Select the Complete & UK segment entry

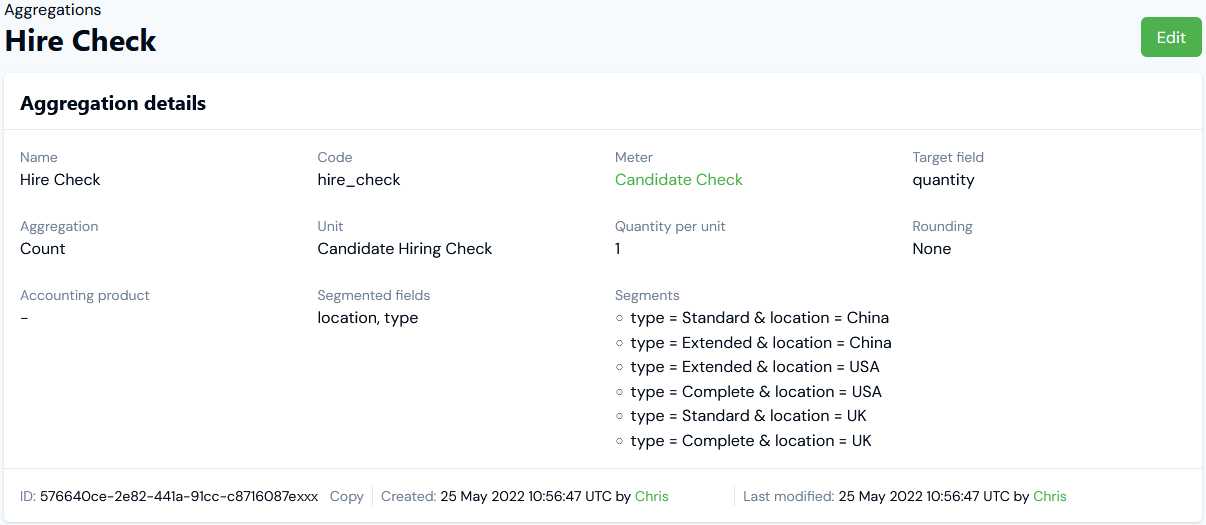click(x=750, y=441)
